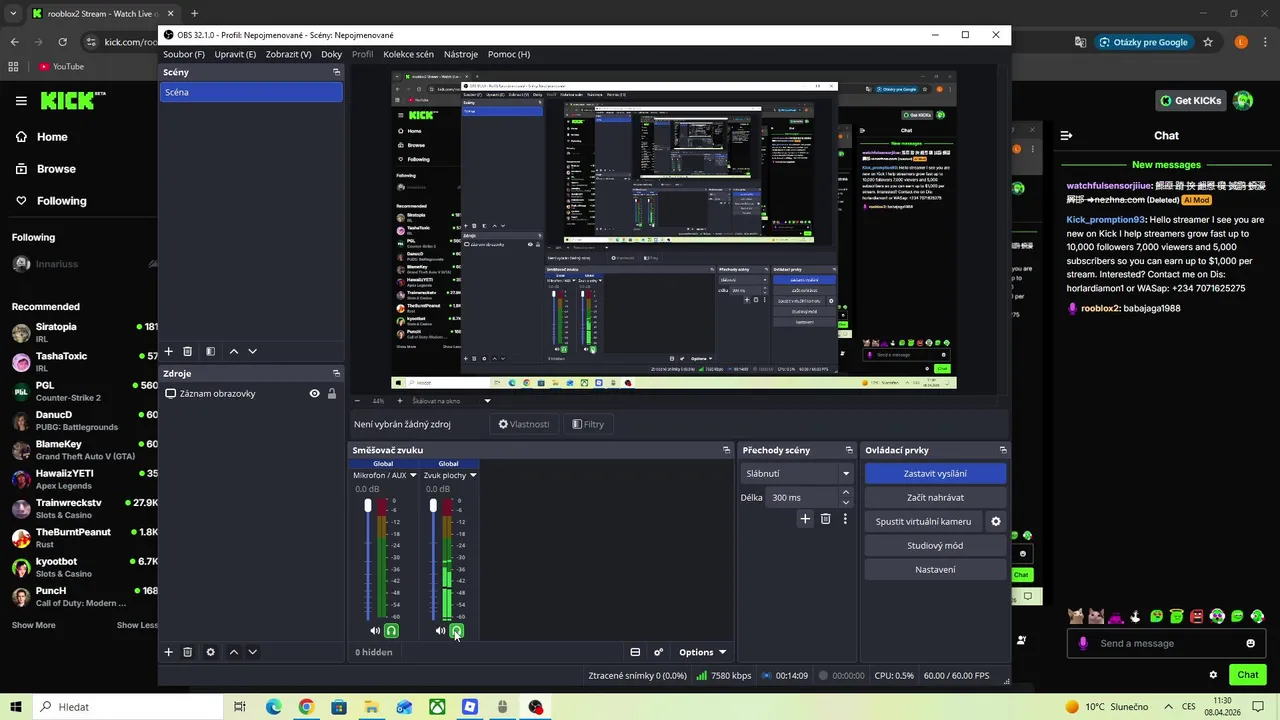Open OBS Nastavení button
1280x720 pixels.
pos(935,569)
